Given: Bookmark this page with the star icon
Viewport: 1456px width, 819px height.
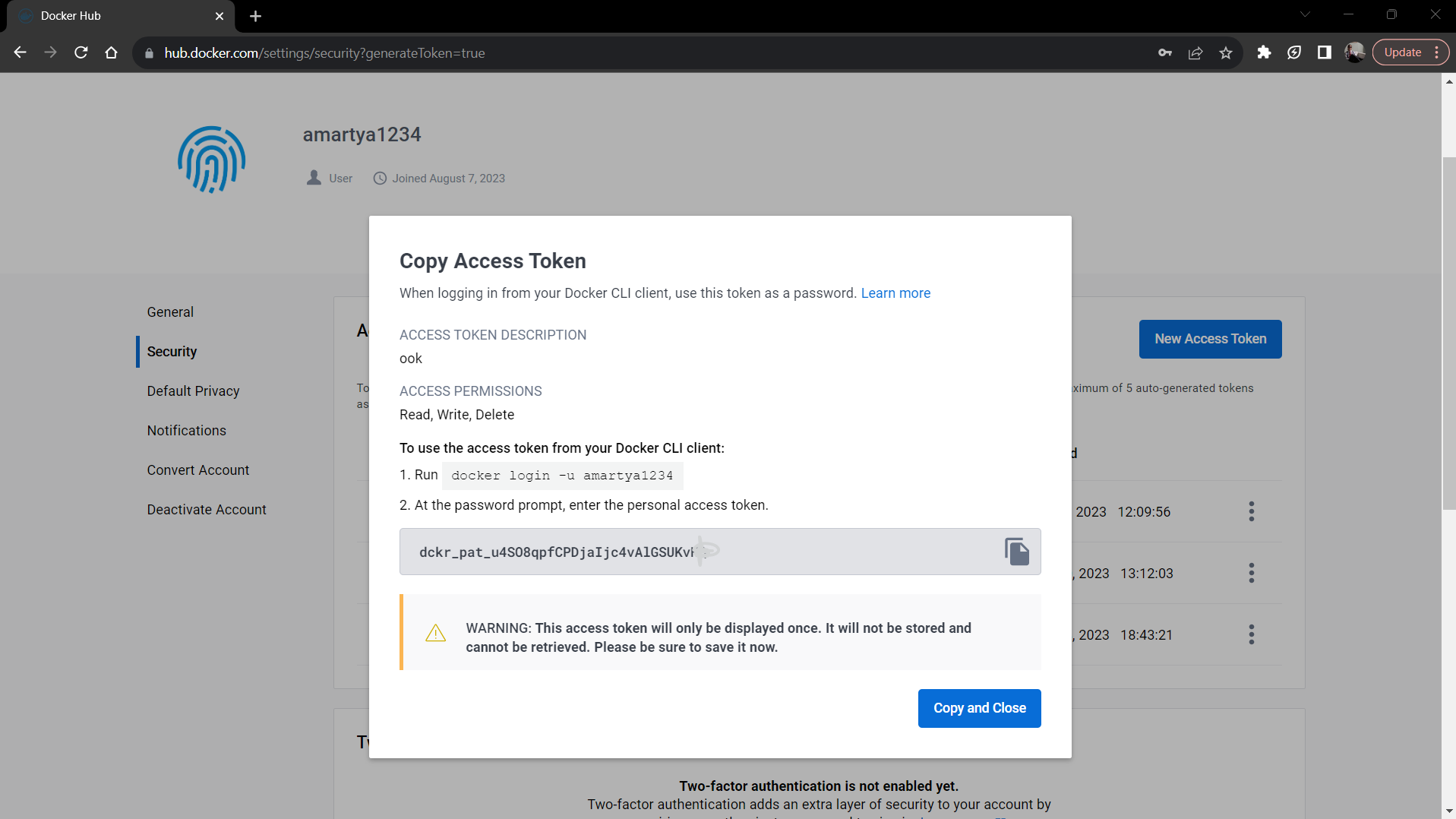Looking at the screenshot, I should tap(1226, 52).
